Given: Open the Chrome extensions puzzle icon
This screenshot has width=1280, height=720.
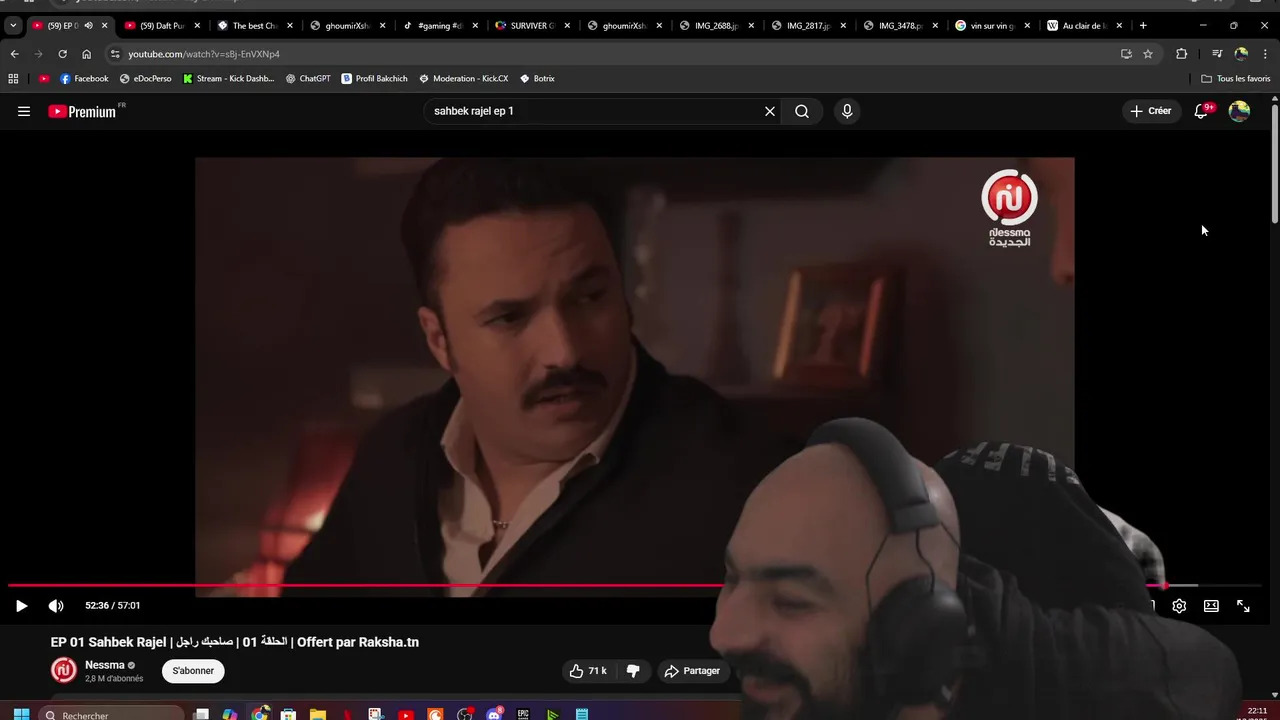Looking at the screenshot, I should tap(1182, 54).
